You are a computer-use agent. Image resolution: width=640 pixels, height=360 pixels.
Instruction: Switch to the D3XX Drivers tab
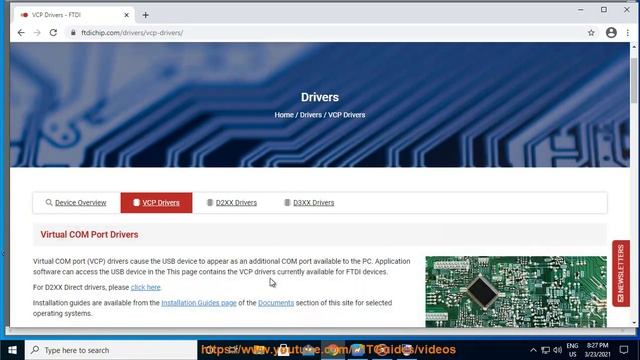coord(309,202)
